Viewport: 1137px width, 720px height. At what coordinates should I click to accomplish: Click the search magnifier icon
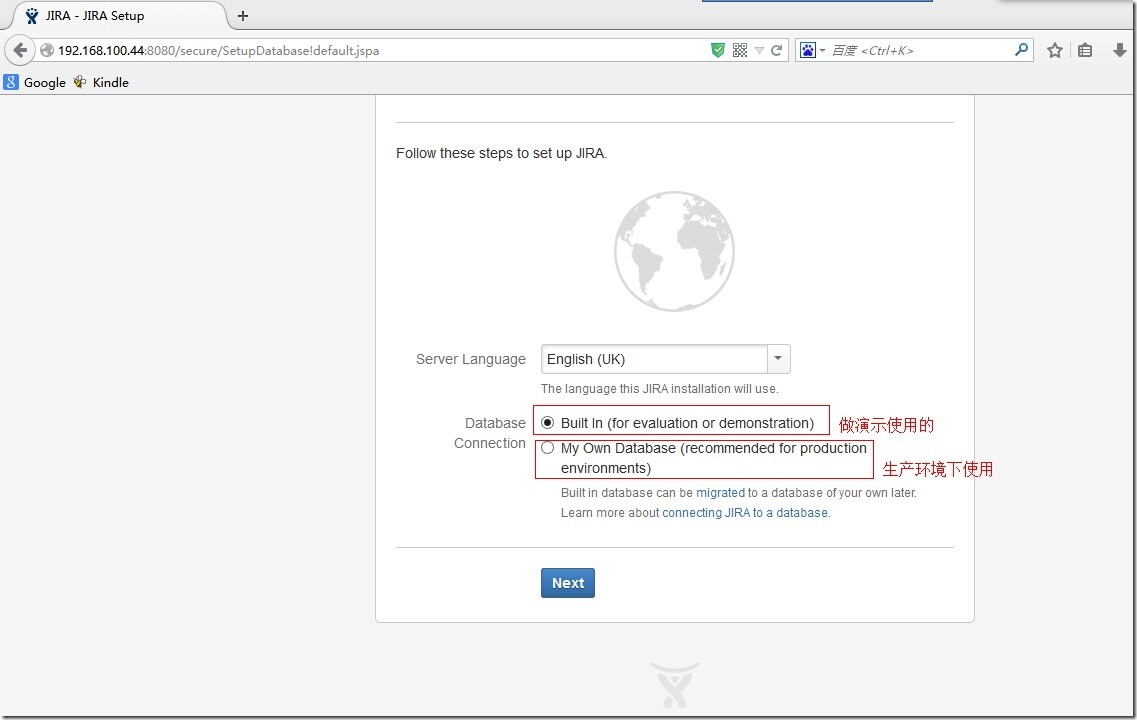[1021, 50]
